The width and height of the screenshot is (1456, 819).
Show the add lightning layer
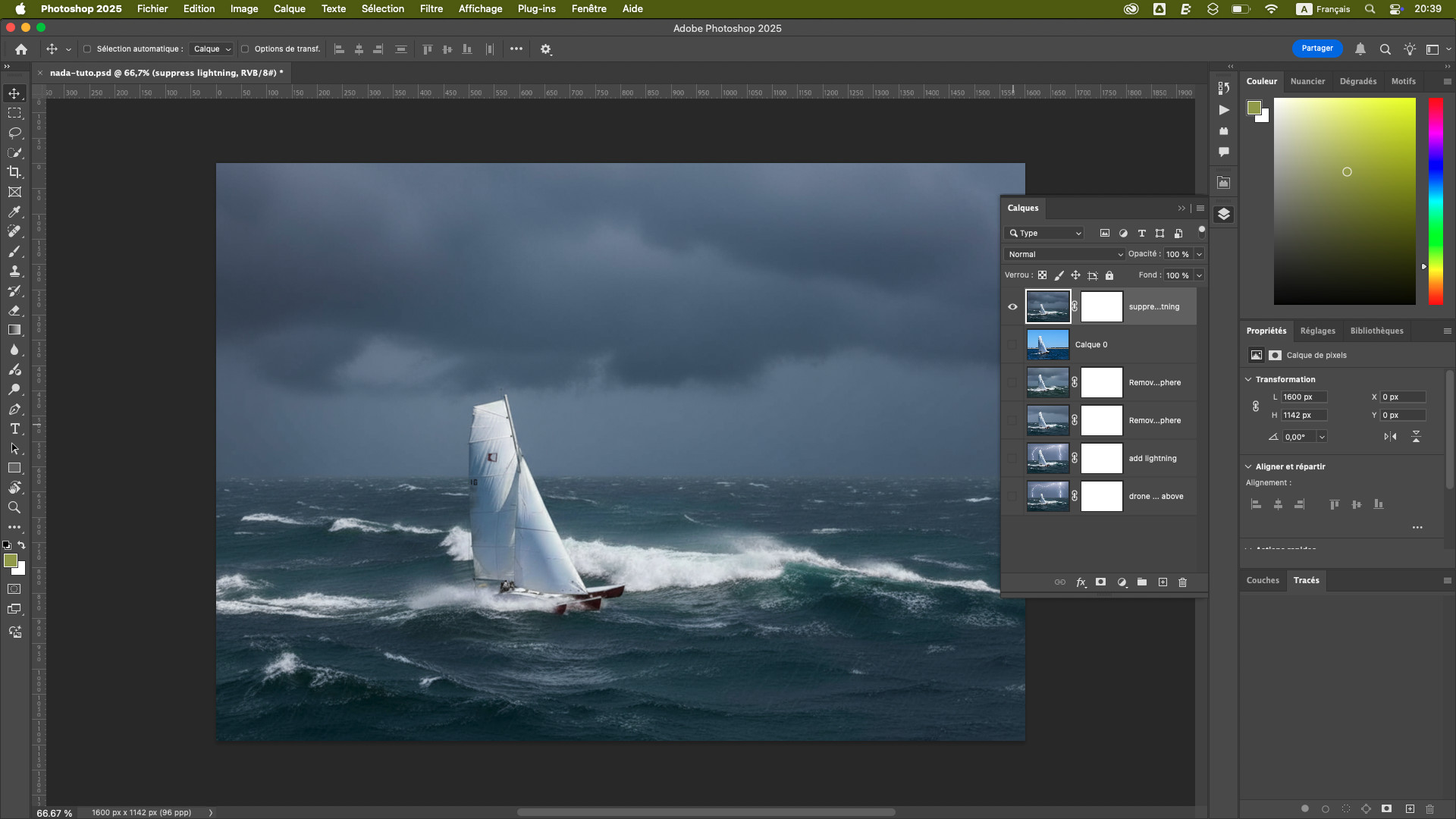coord(1012,459)
